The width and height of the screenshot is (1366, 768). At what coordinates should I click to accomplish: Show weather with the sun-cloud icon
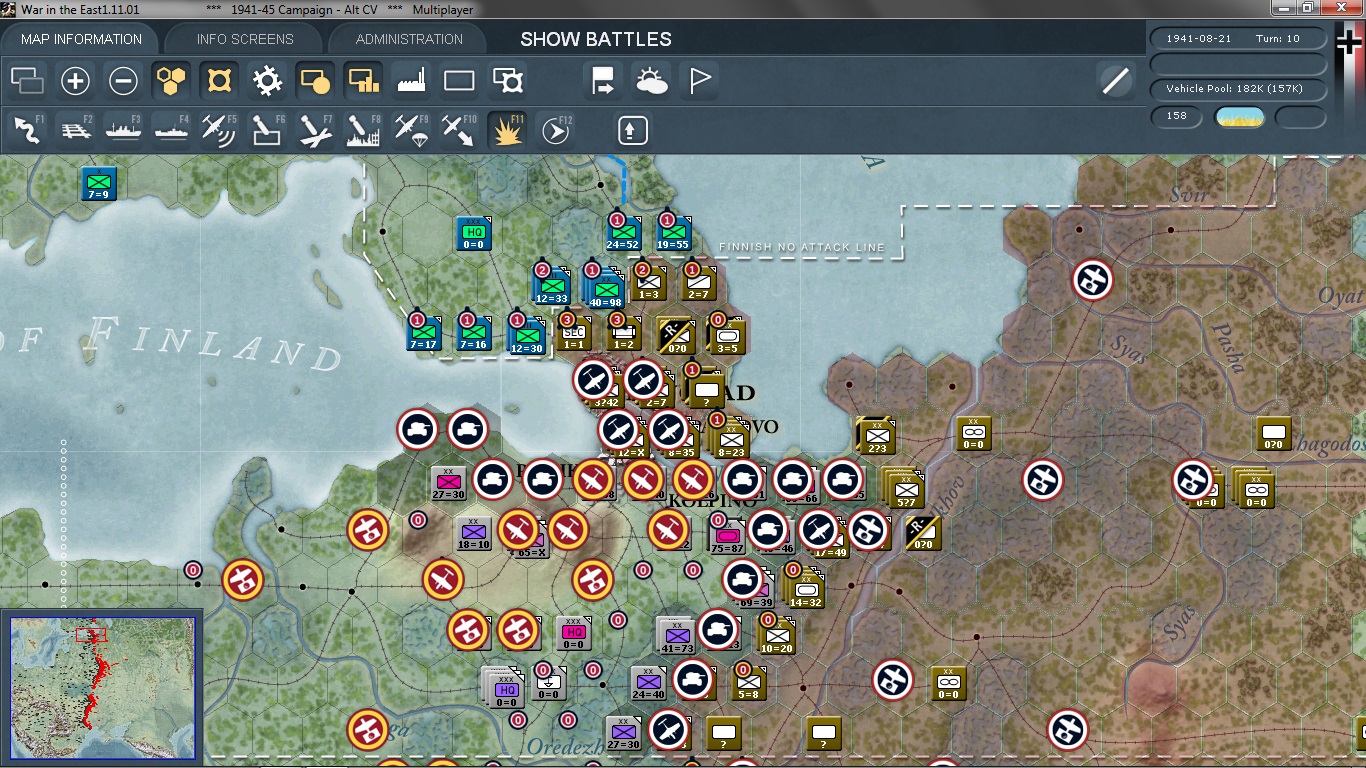click(x=651, y=80)
